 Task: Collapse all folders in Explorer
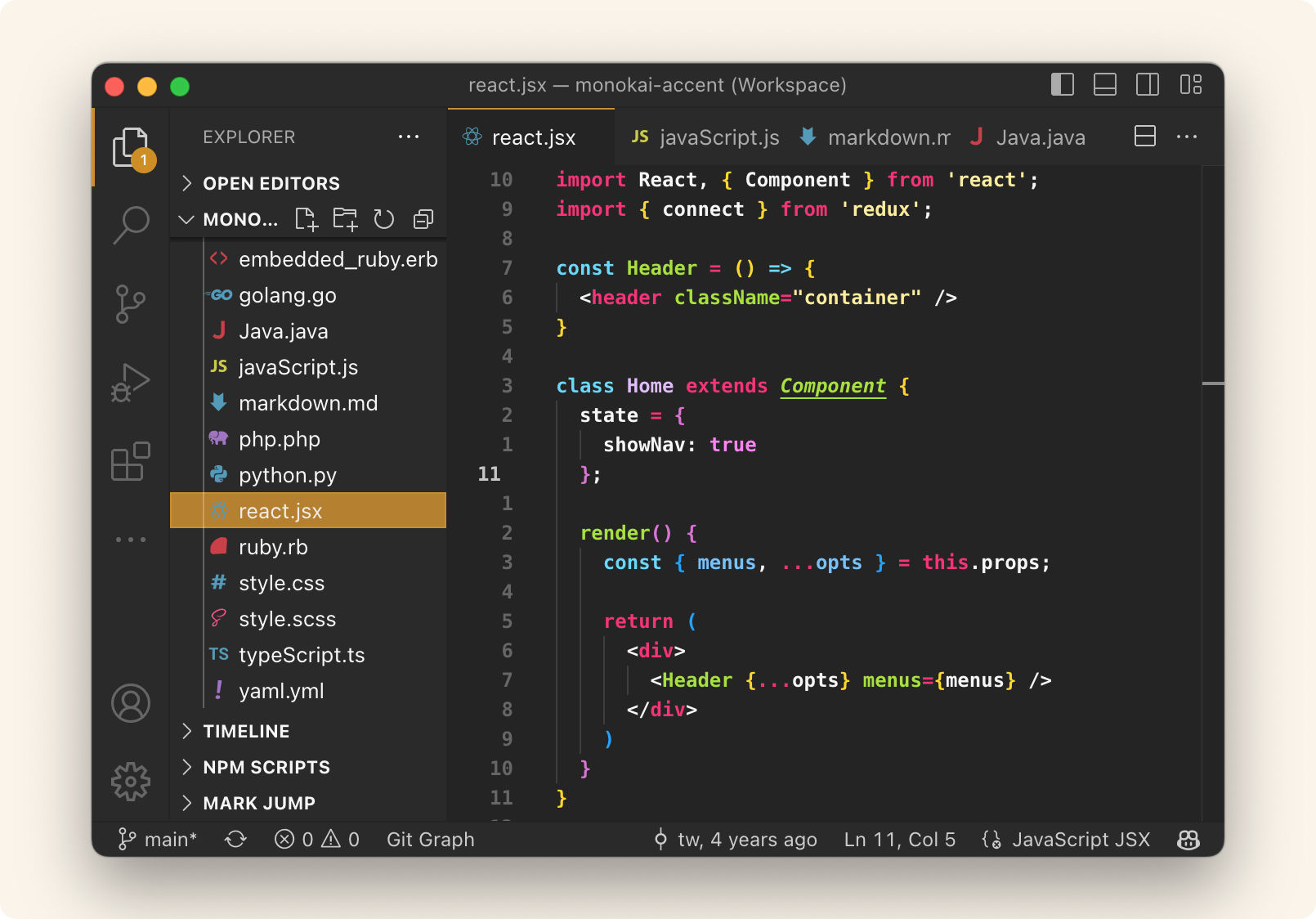tap(423, 219)
